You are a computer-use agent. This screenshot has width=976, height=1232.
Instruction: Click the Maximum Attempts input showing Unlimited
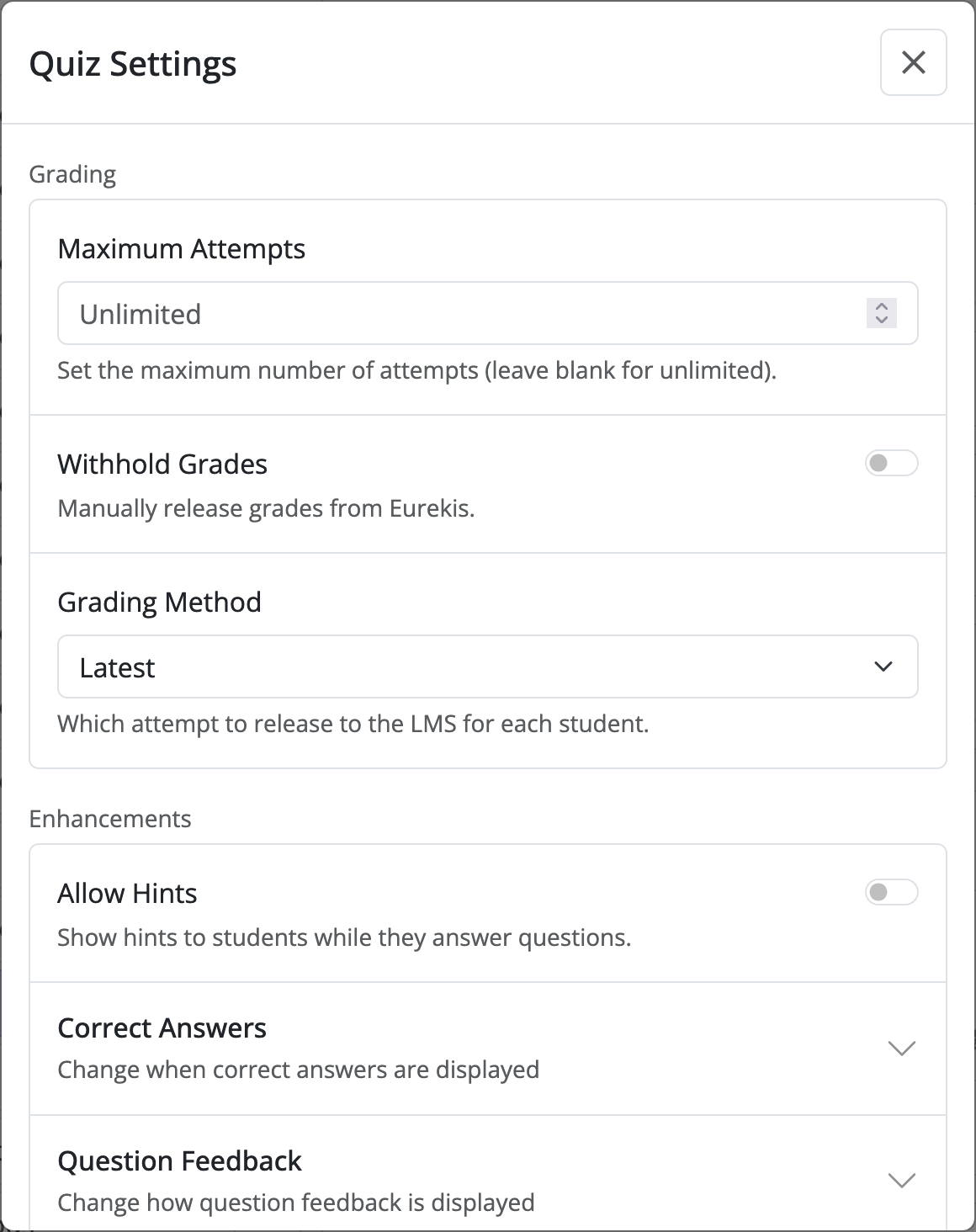421,313
